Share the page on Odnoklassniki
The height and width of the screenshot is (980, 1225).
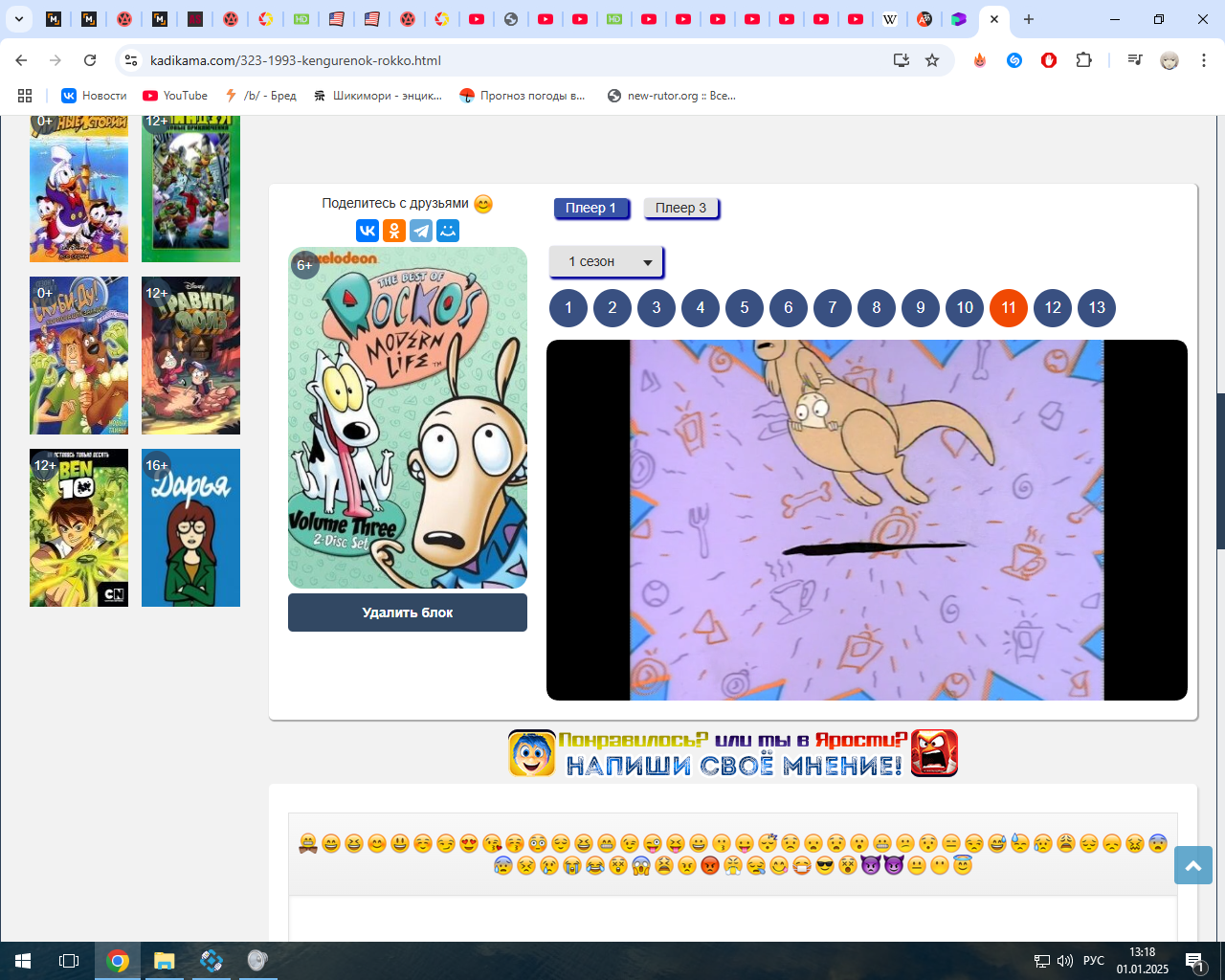point(394,231)
